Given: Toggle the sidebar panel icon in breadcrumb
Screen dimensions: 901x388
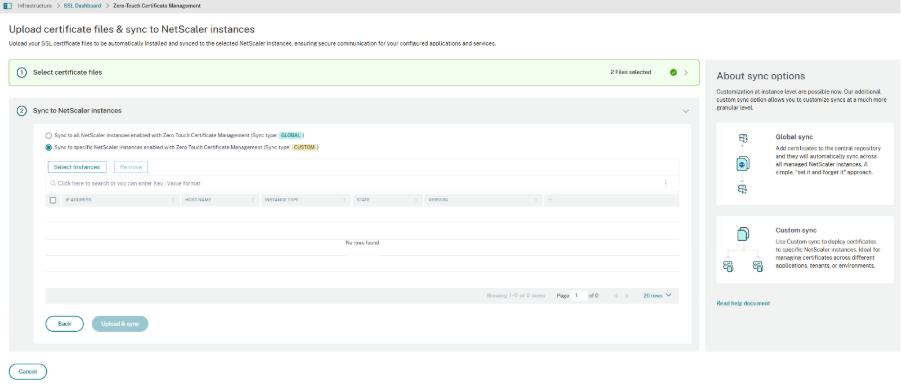Looking at the screenshot, I should [7, 6].
